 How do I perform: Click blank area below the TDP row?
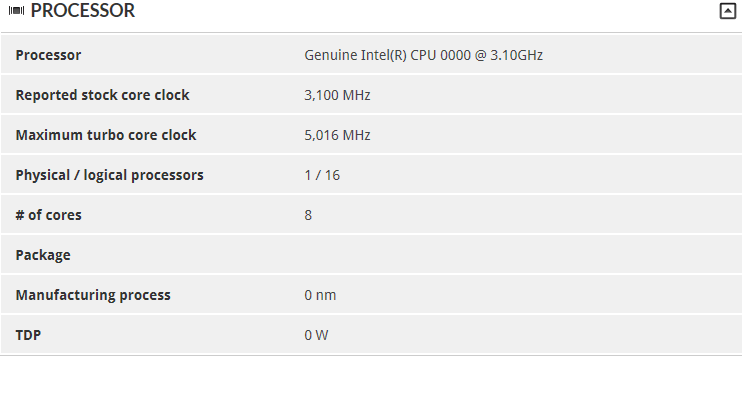point(371,376)
